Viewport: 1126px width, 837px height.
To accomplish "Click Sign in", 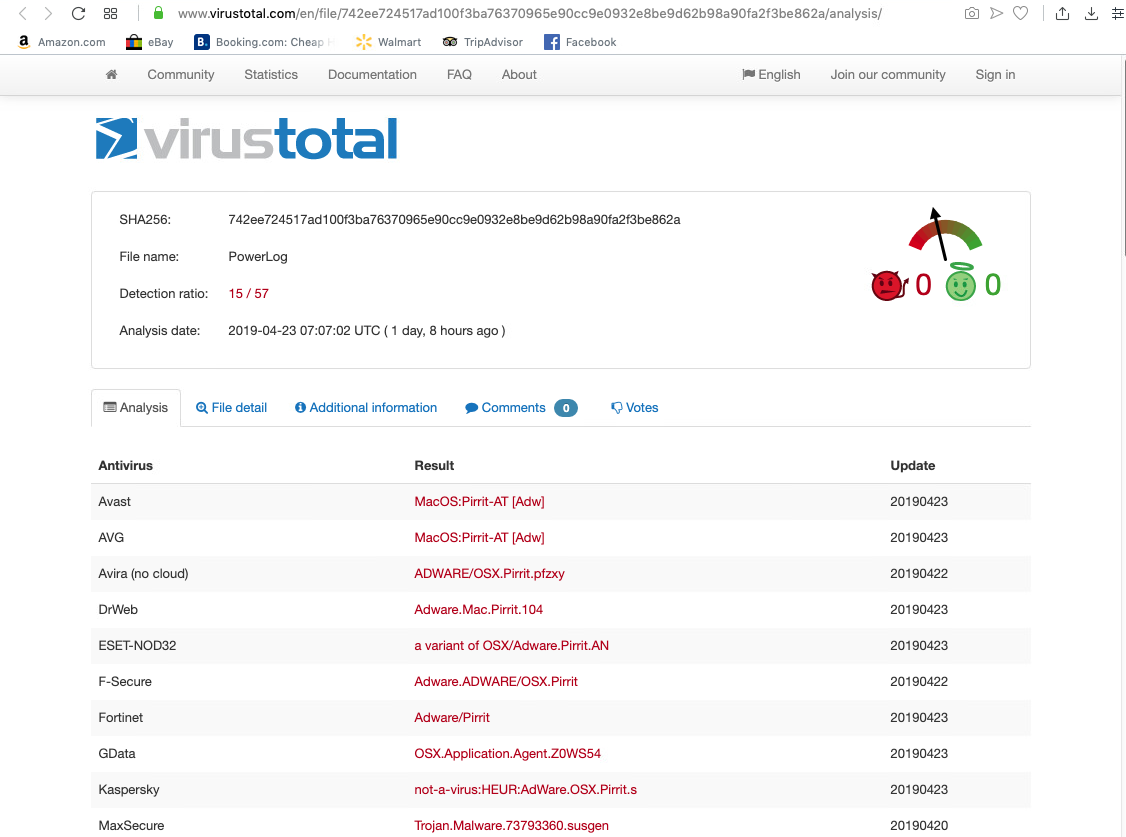I will click(x=995, y=75).
